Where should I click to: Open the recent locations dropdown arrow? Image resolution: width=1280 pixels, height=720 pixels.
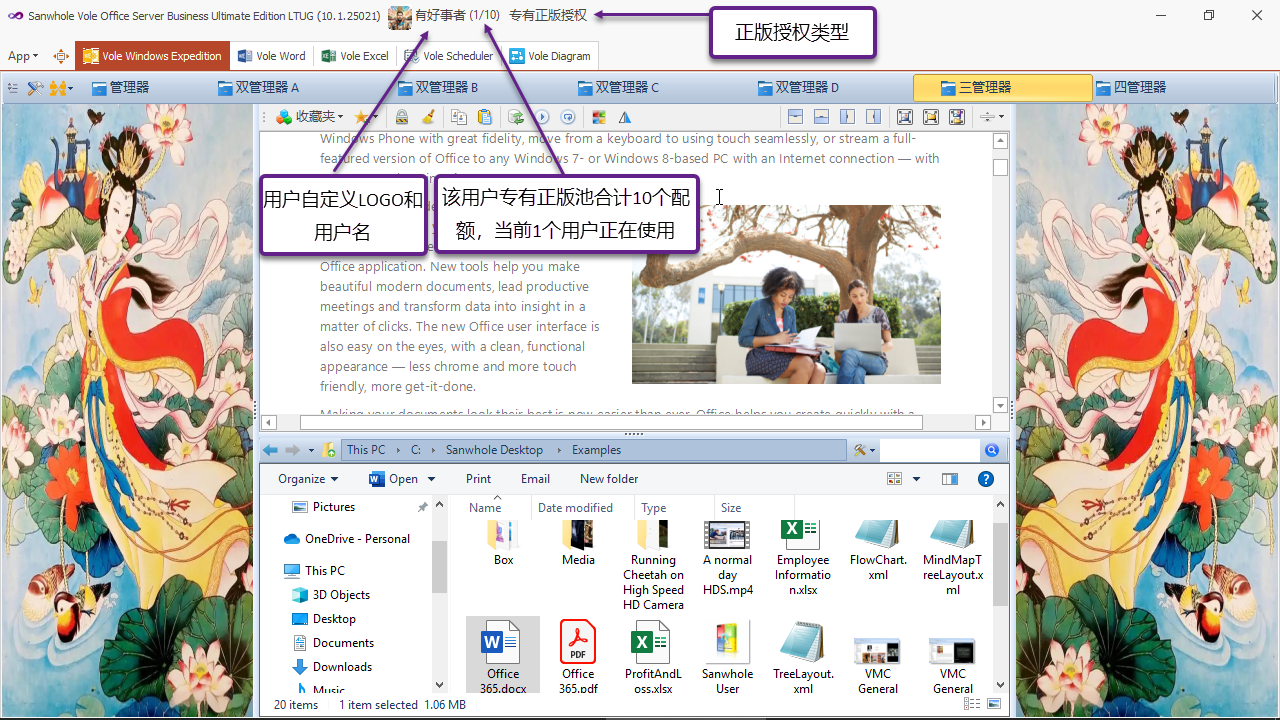tap(311, 450)
